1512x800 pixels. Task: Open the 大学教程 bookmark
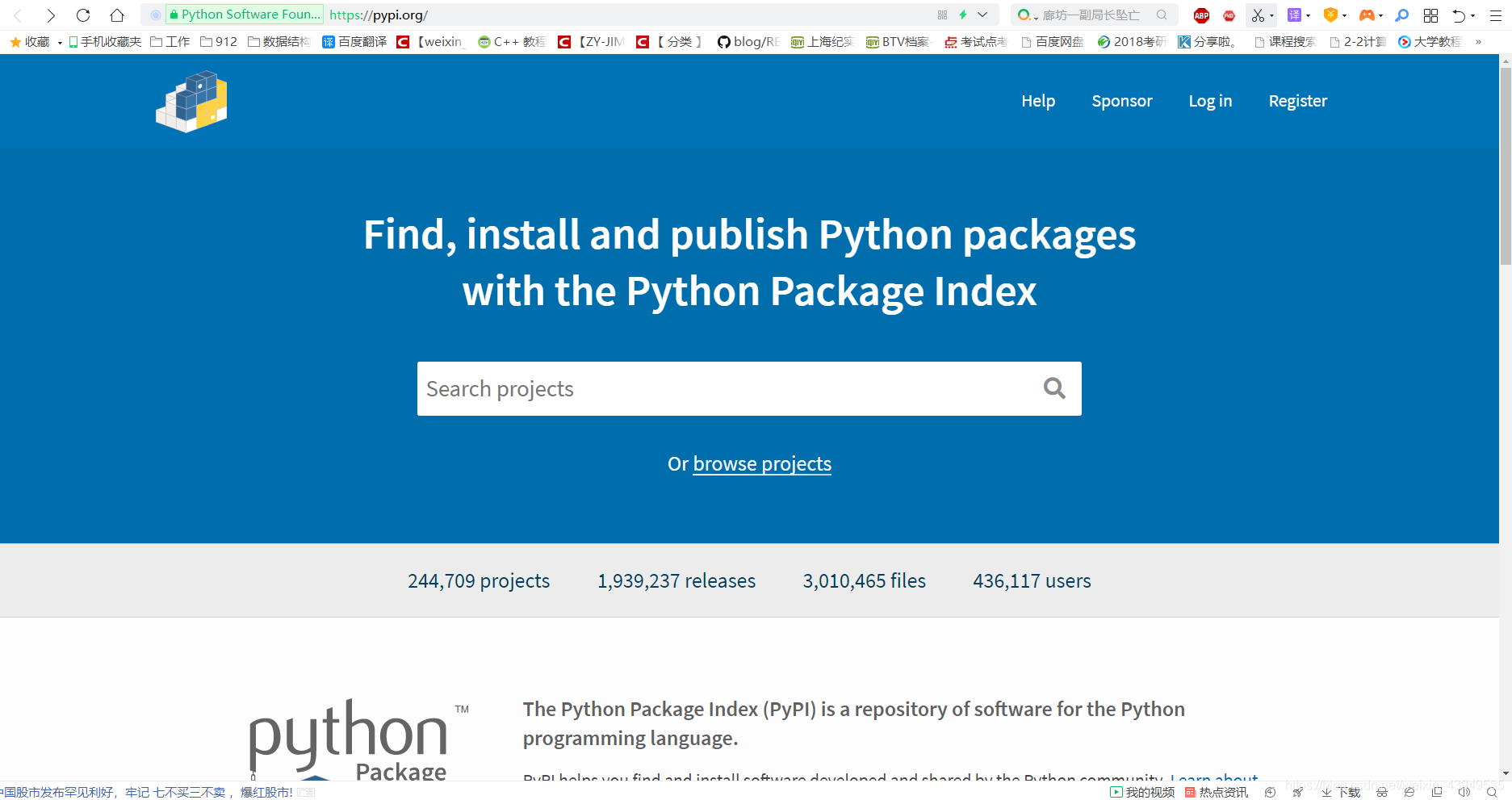point(1430,42)
